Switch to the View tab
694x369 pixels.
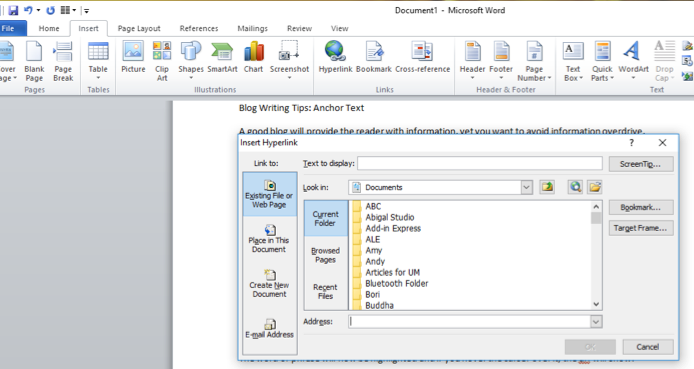click(x=339, y=28)
